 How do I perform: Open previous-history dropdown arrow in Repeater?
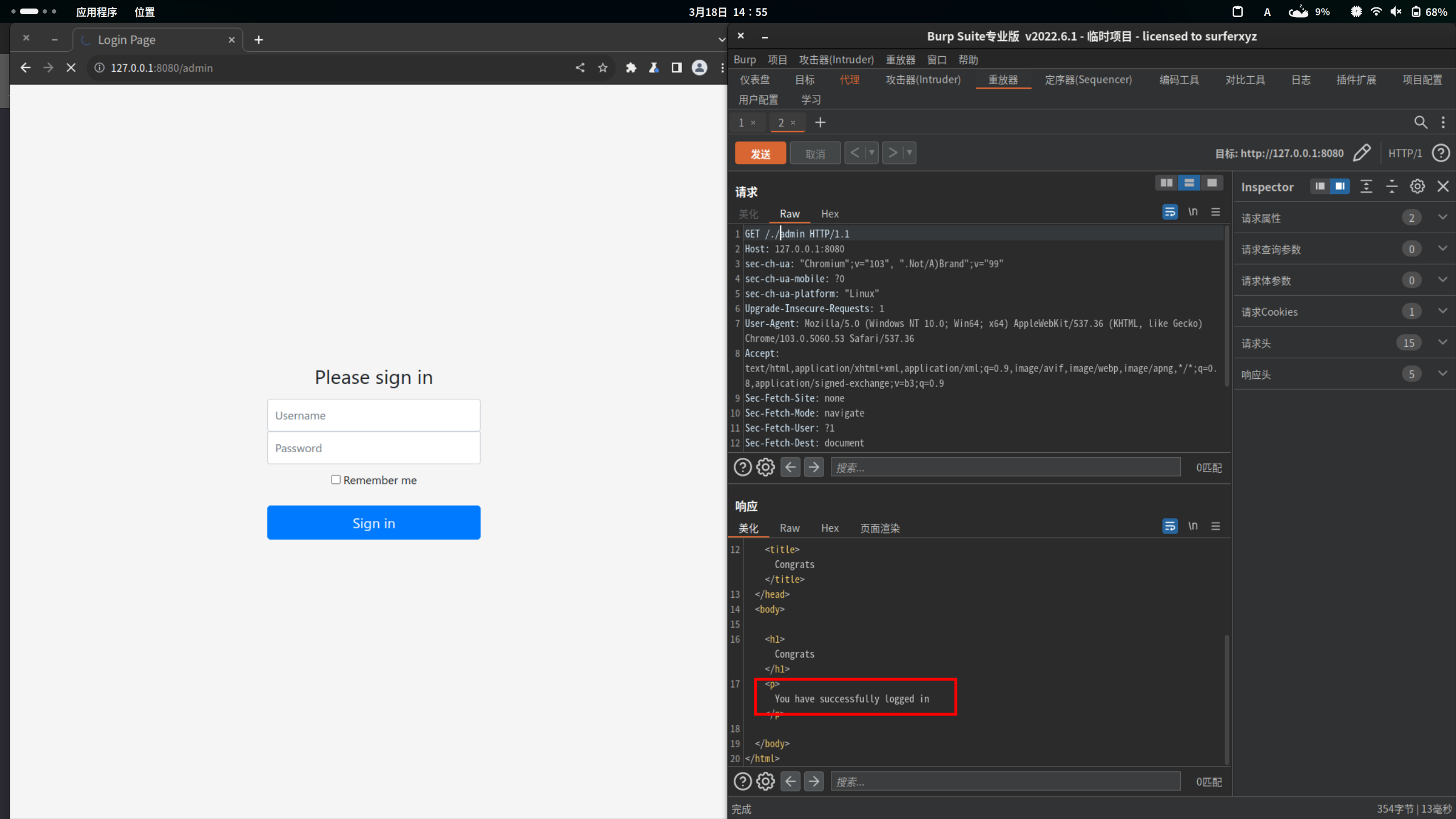(x=872, y=152)
